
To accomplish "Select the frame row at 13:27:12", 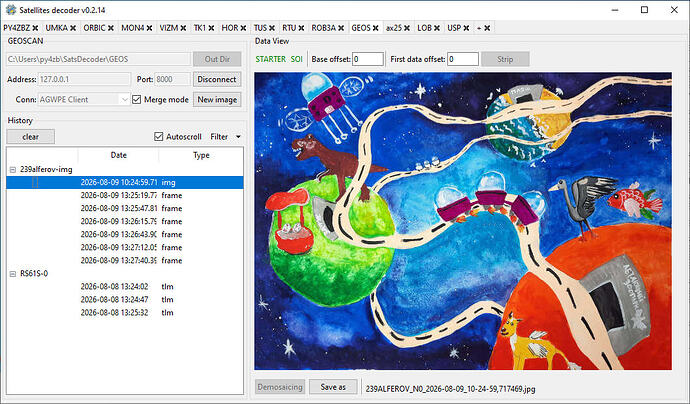I will (x=125, y=247).
